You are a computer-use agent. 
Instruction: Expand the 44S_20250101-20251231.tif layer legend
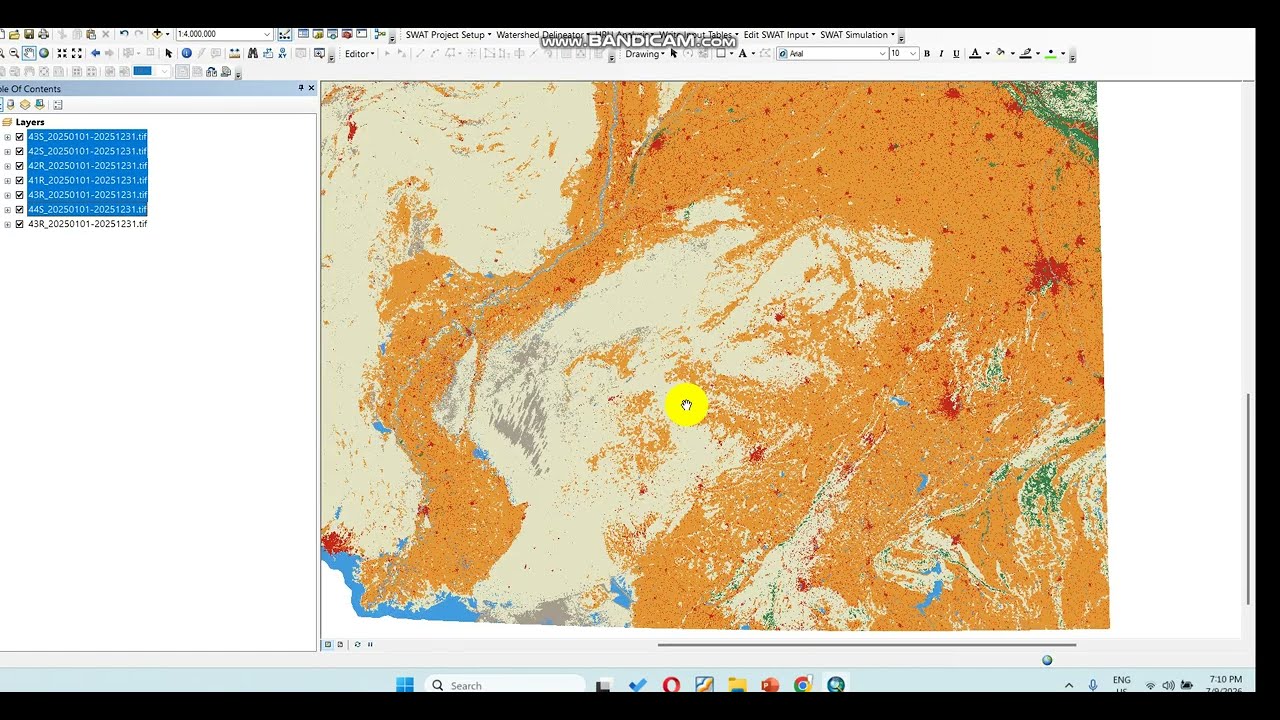tap(7, 209)
